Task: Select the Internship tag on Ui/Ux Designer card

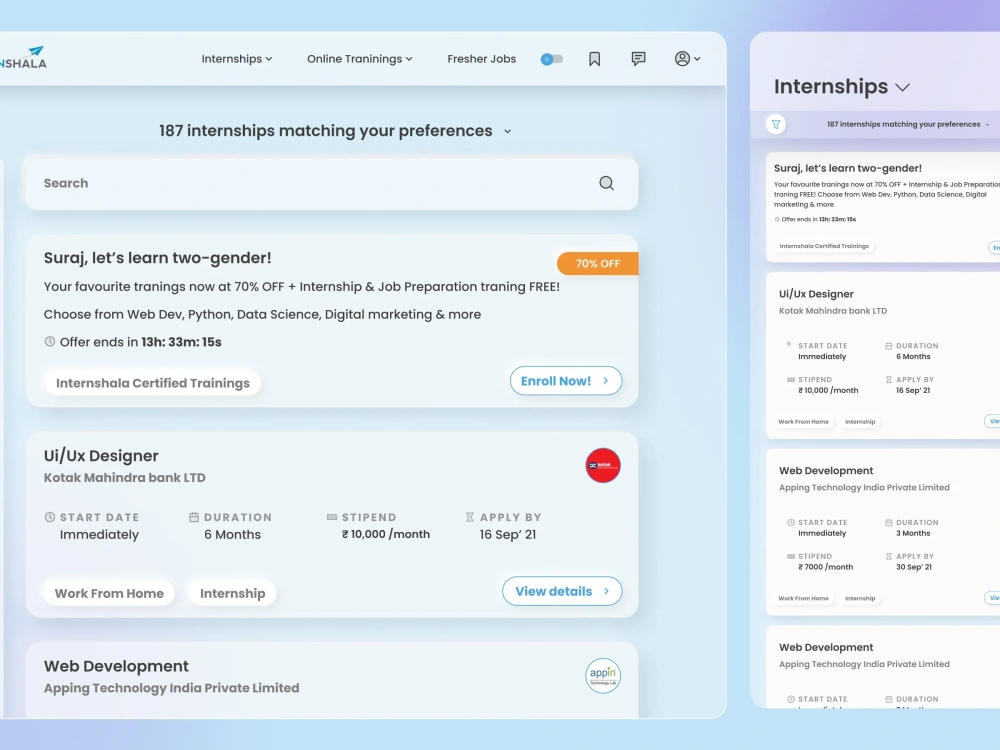Action: (x=232, y=594)
